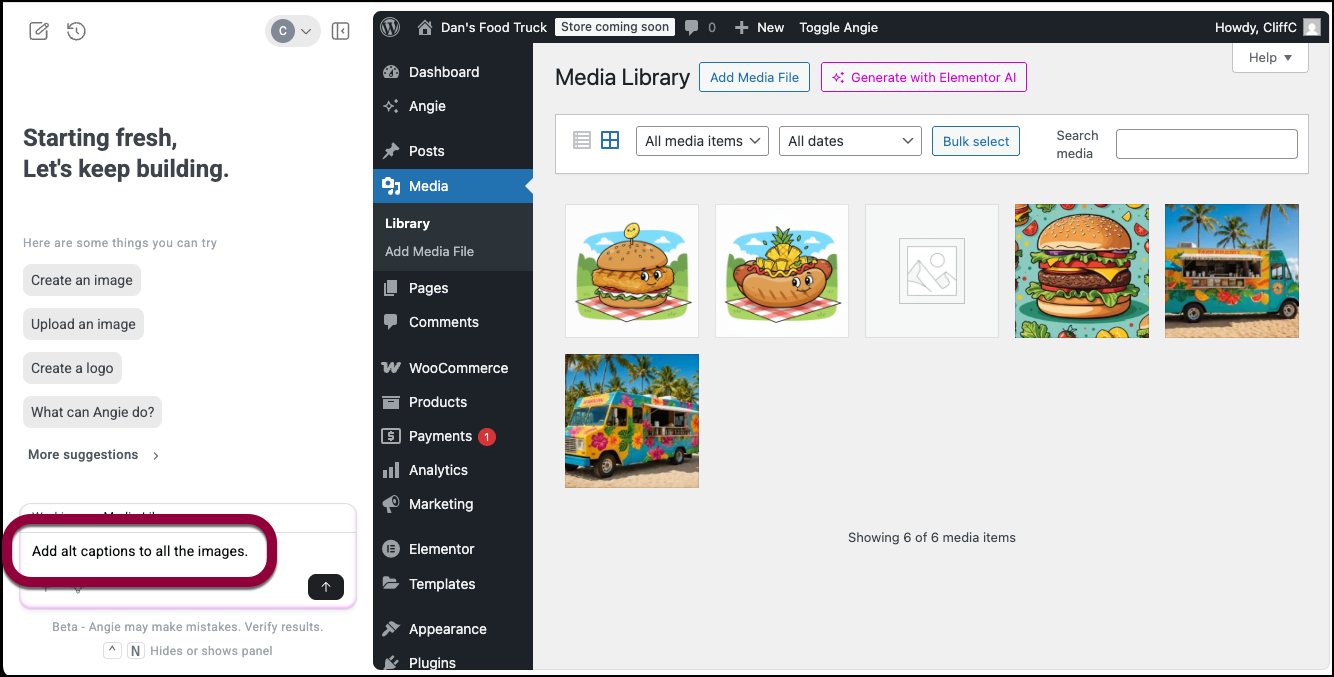
Task: Collapse the Angie side panel icon
Action: (x=340, y=31)
